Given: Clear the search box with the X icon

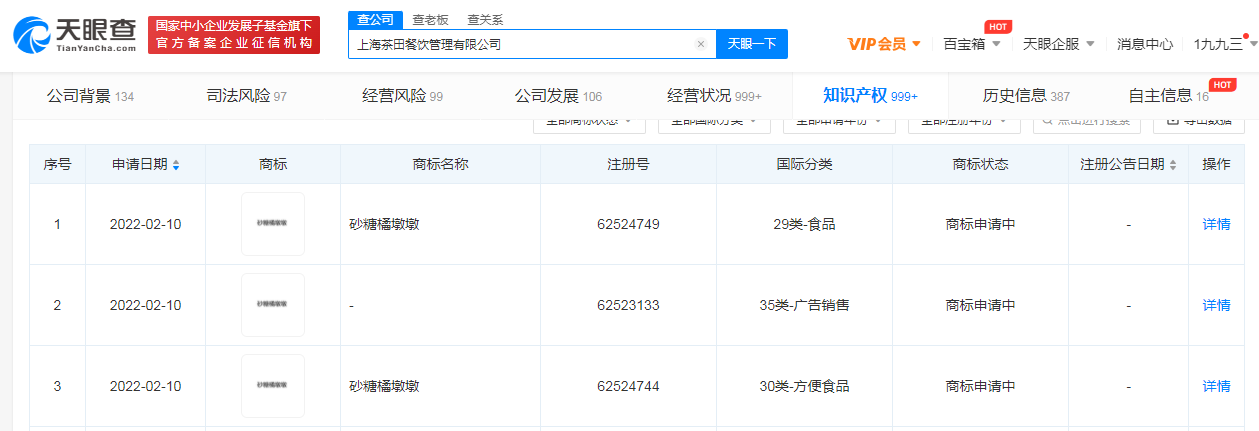Looking at the screenshot, I should point(701,44).
